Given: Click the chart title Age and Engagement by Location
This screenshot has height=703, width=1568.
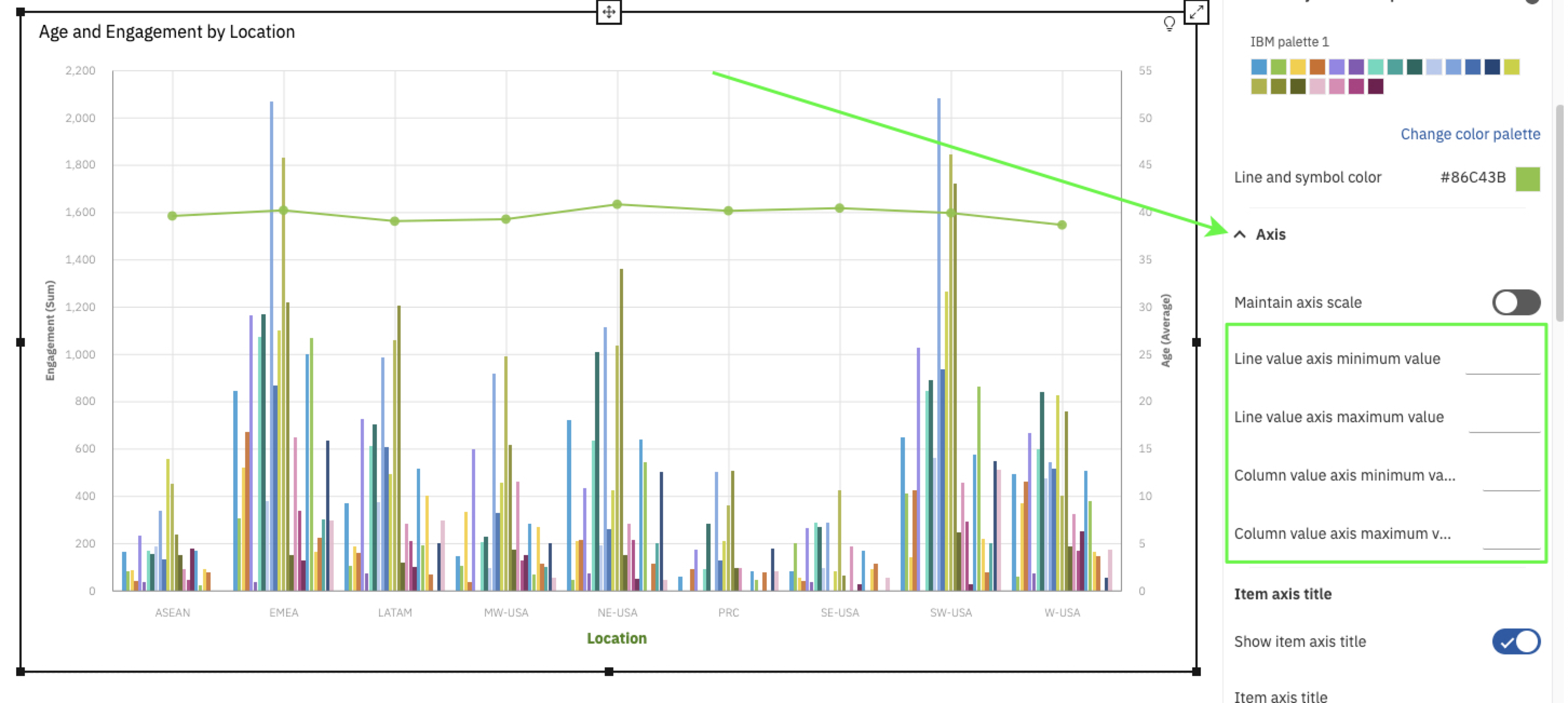Looking at the screenshot, I should [x=167, y=32].
